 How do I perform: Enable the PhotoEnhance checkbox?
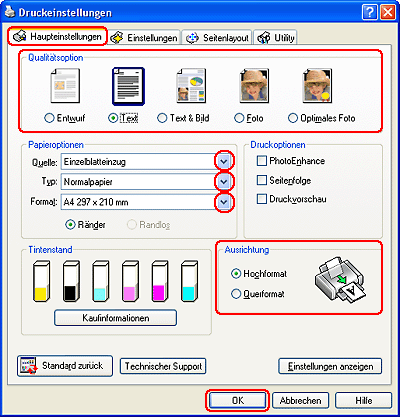(x=262, y=161)
